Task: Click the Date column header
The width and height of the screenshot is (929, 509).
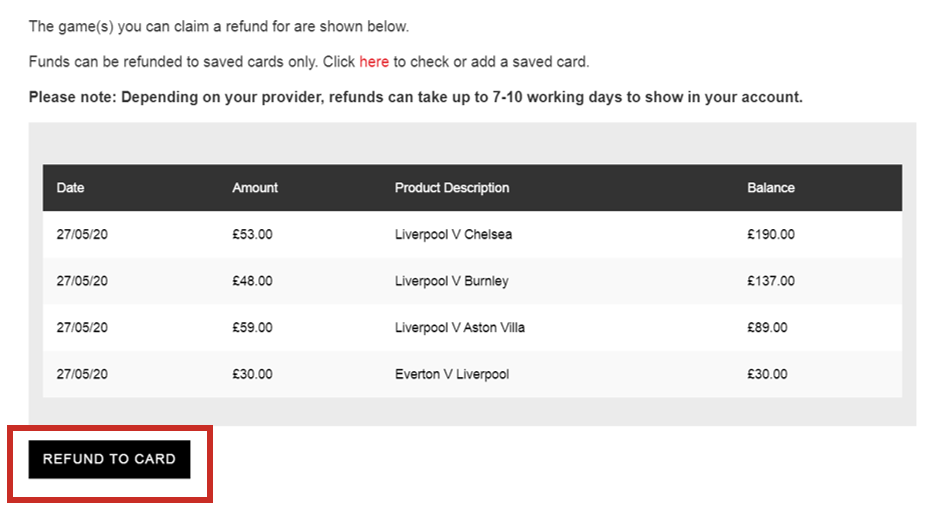Action: pos(71,188)
